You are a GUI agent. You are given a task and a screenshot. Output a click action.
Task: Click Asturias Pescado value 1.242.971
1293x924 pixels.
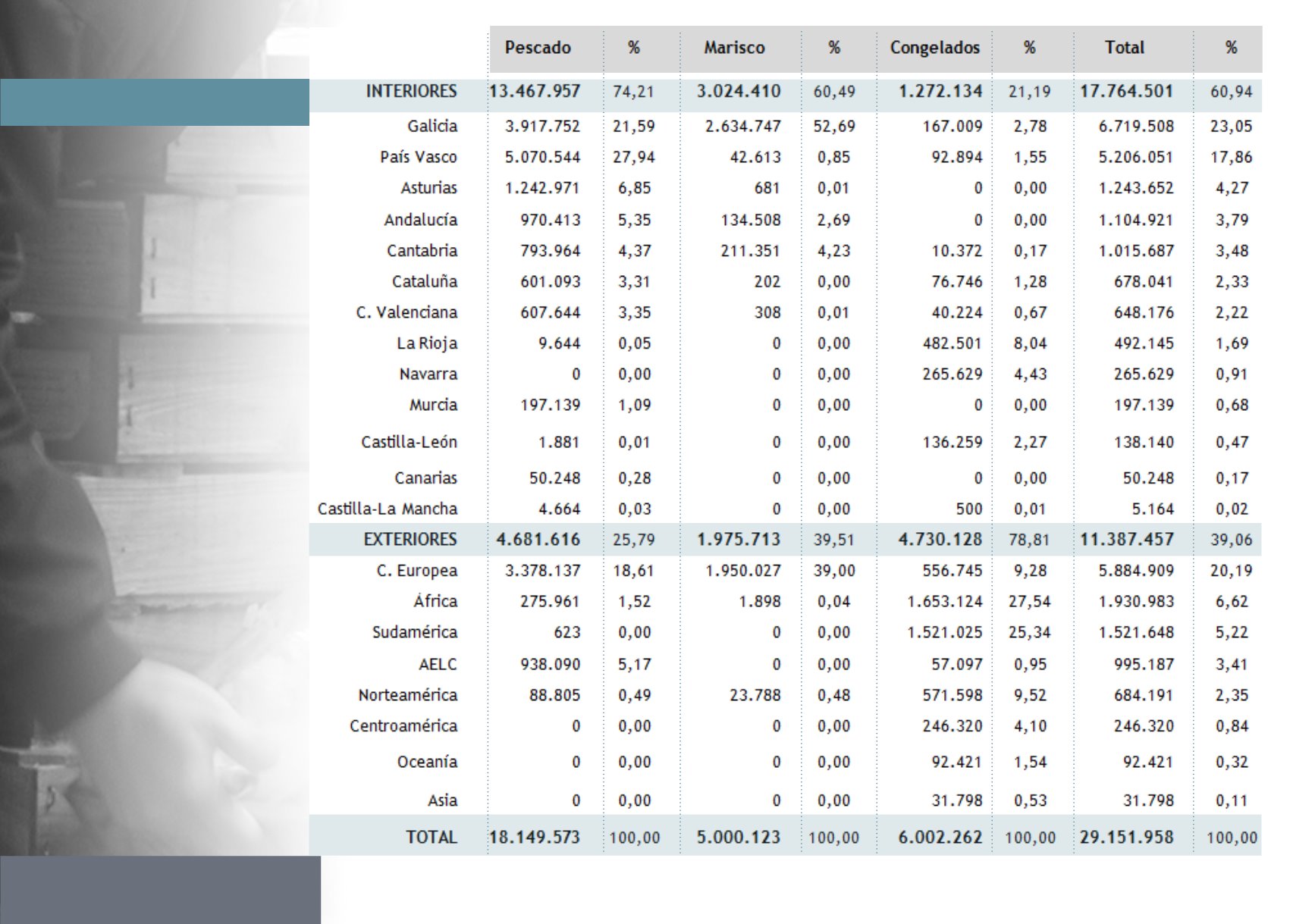tap(543, 187)
